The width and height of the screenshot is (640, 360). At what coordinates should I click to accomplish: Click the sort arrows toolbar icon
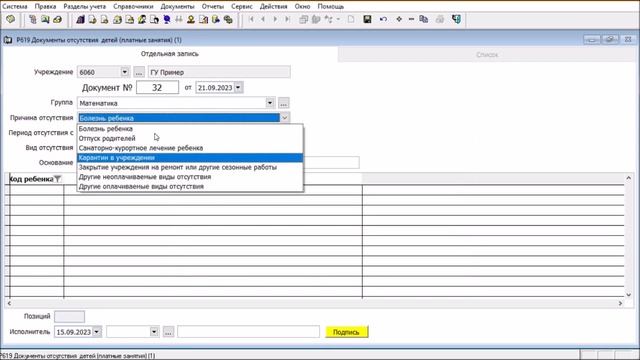328,19
